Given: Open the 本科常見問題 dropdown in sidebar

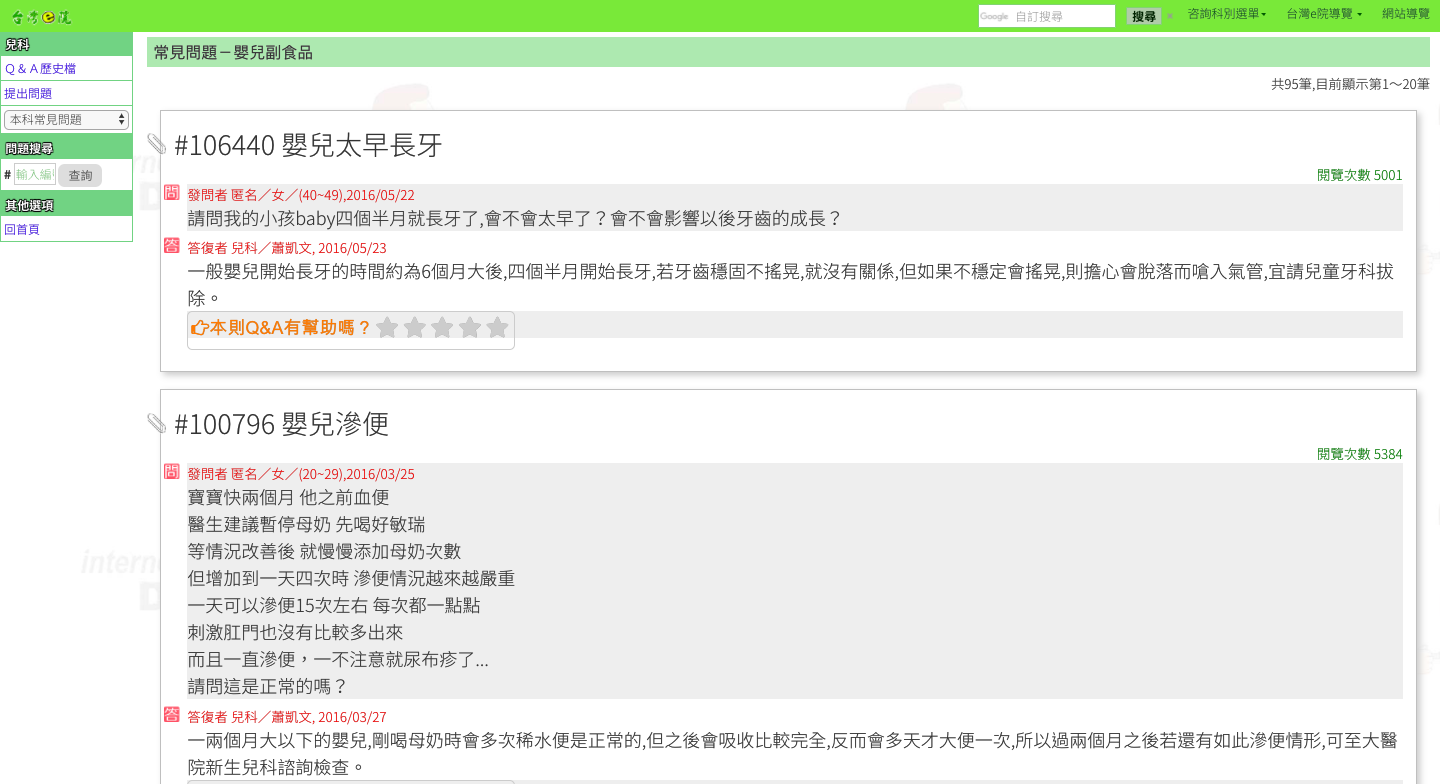Looking at the screenshot, I should (x=66, y=120).
